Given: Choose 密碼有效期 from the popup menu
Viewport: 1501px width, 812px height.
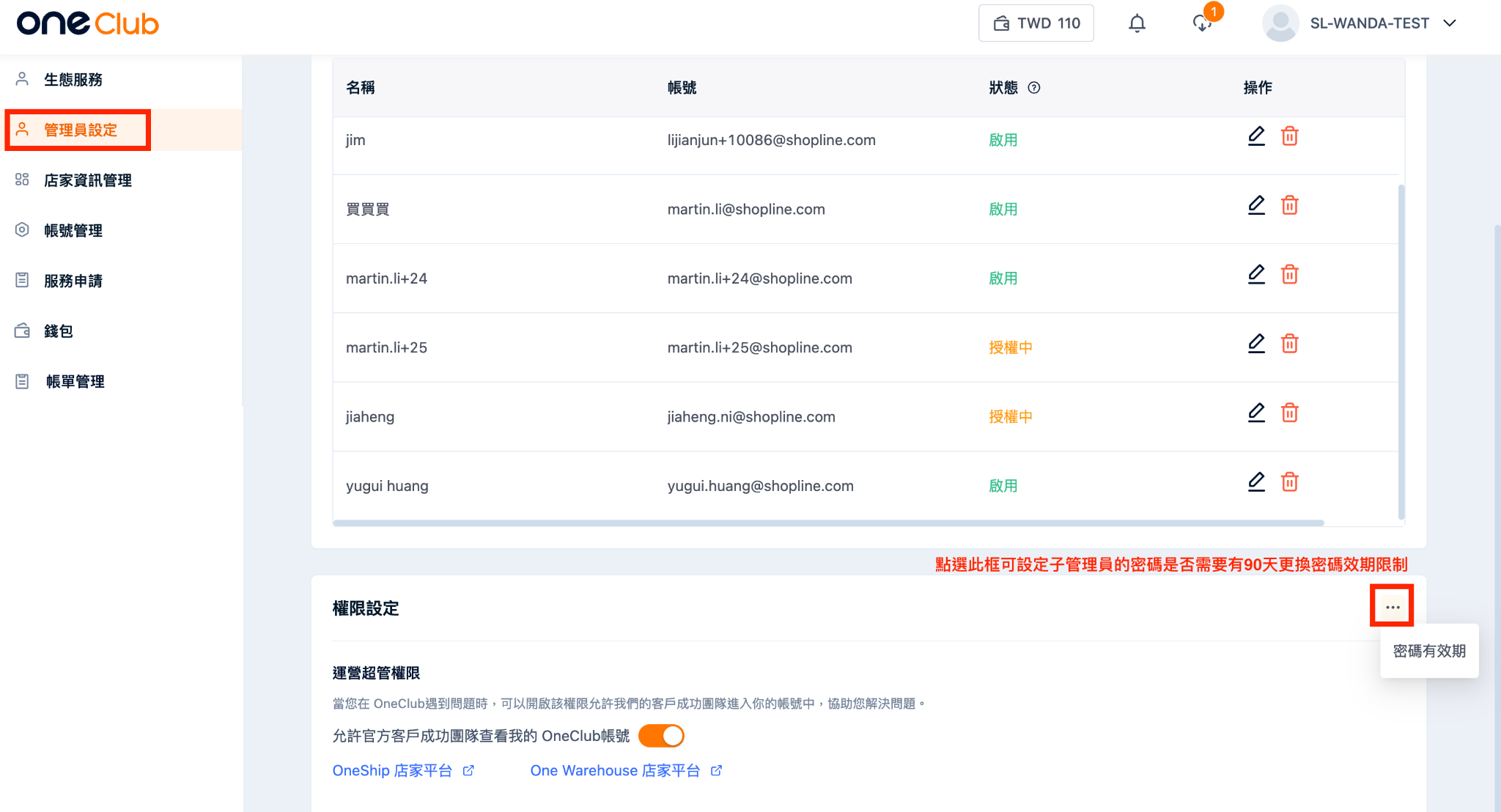Looking at the screenshot, I should pos(1429,651).
